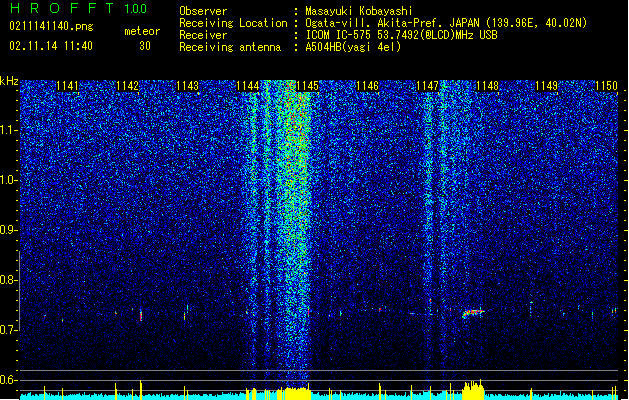Click the 1146 time marker
The image size is (629, 400).
[367, 86]
